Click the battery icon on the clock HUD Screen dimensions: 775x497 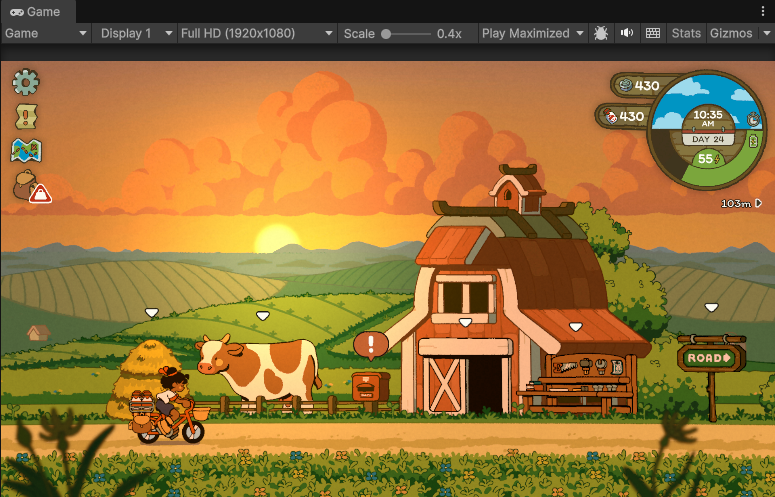tap(753, 142)
